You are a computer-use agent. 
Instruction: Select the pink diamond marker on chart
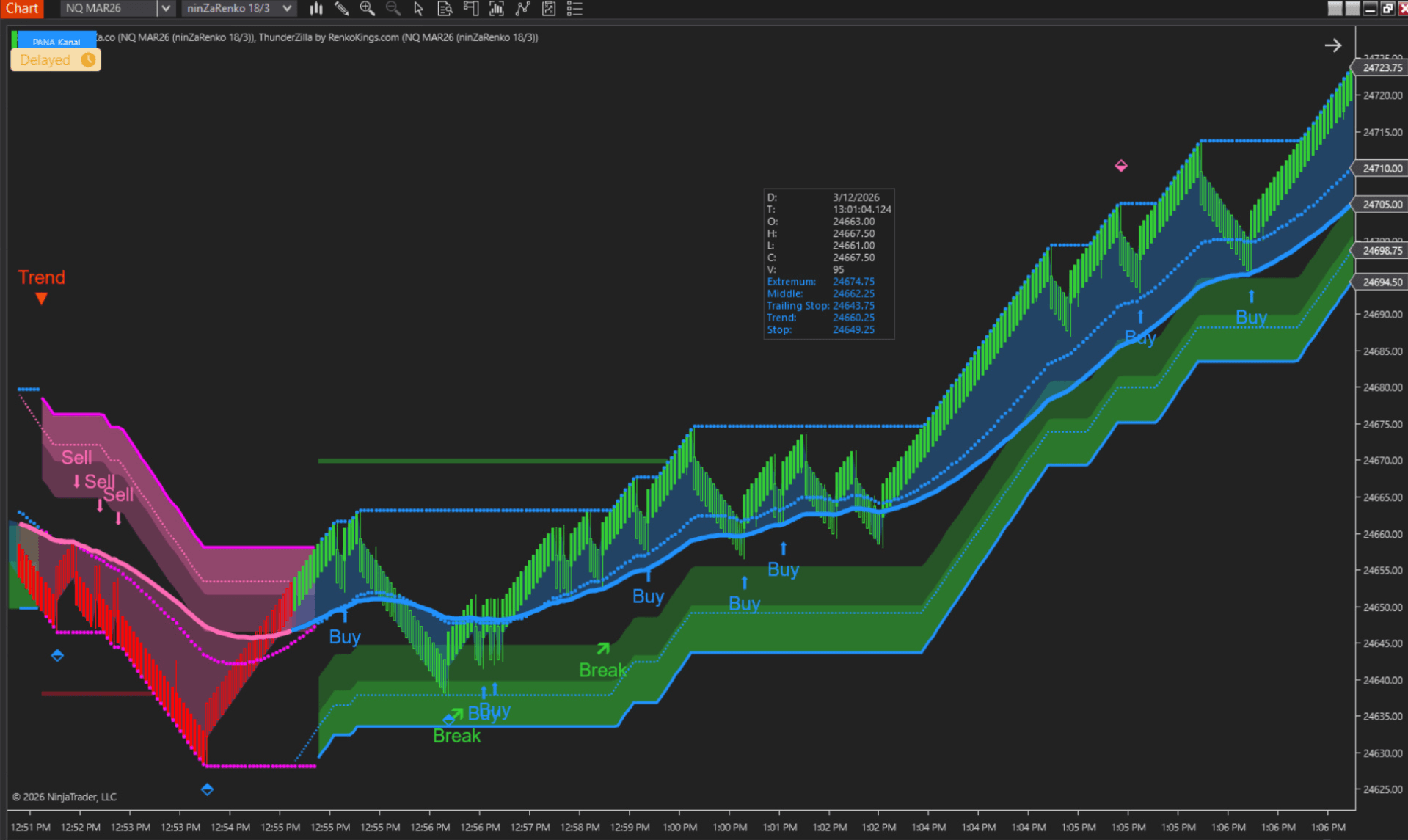coord(1121,166)
